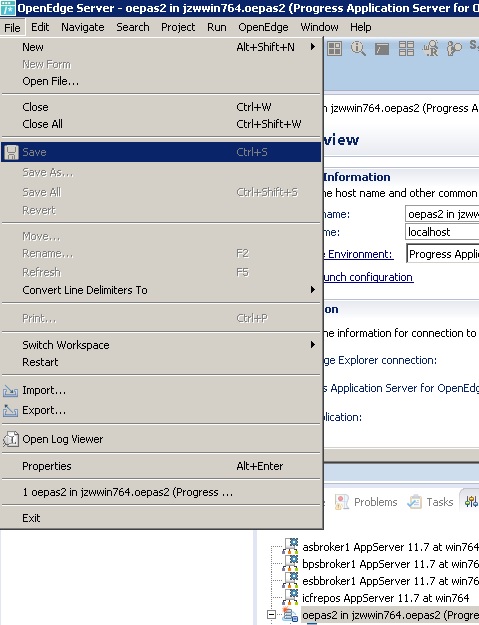Click the Import menu icon
479x625 pixels.
point(10,391)
